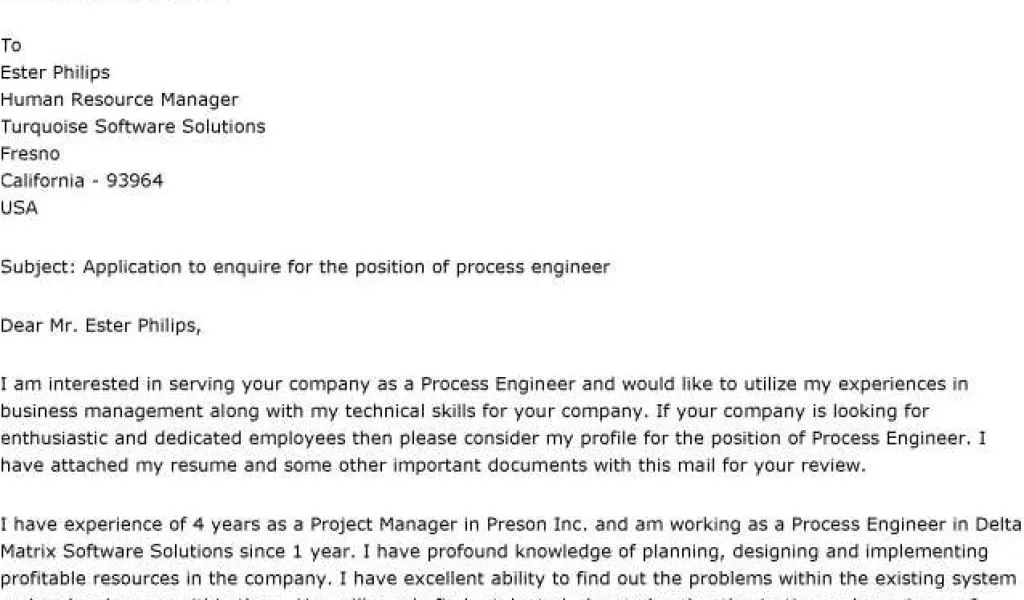The height and width of the screenshot is (600, 1024).
Task: Click "I am interested" starting the first paragraph
Action: (60, 384)
